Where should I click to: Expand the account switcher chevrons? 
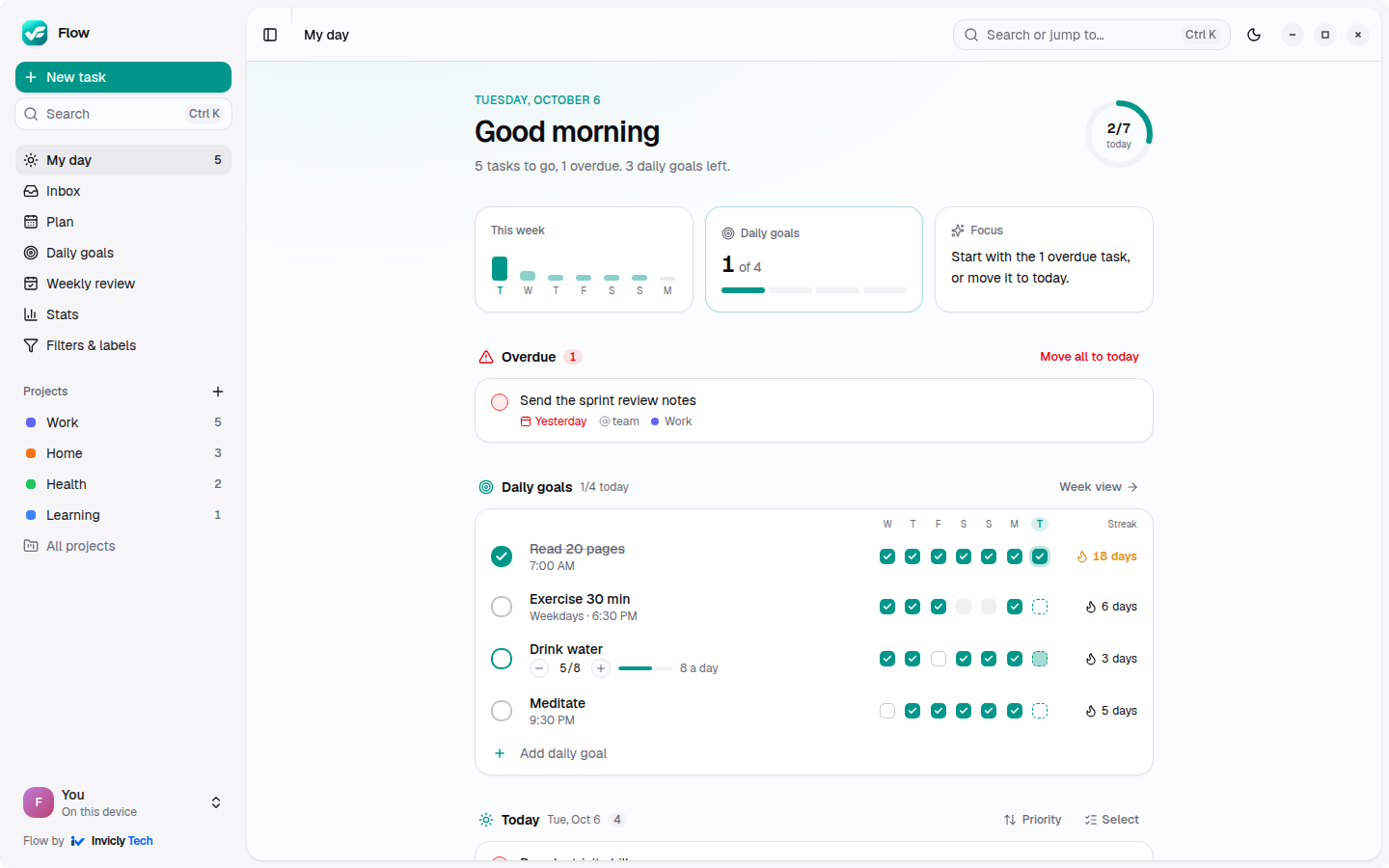pyautogui.click(x=216, y=802)
